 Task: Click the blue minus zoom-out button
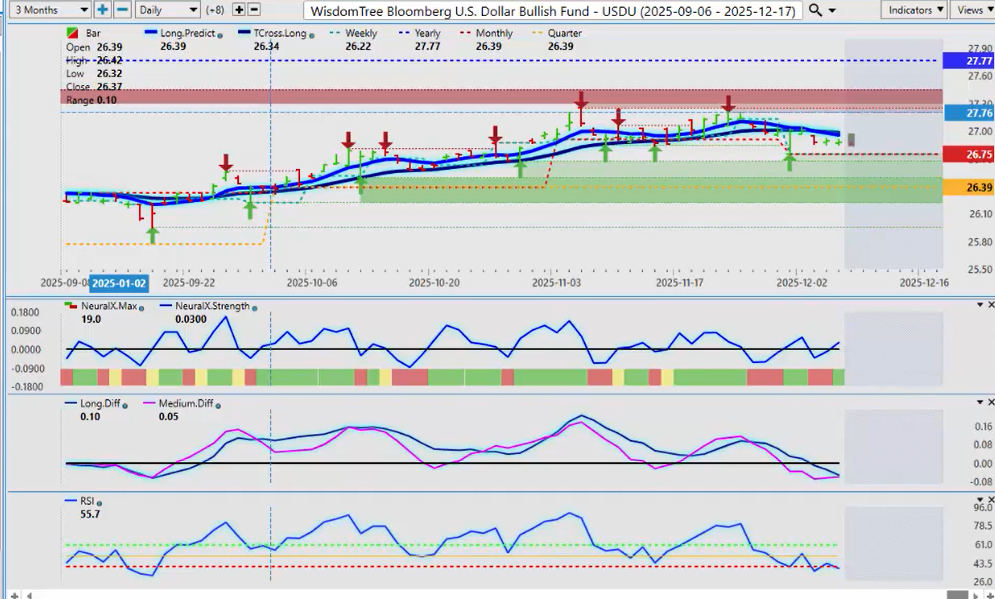pyautogui.click(x=122, y=9)
